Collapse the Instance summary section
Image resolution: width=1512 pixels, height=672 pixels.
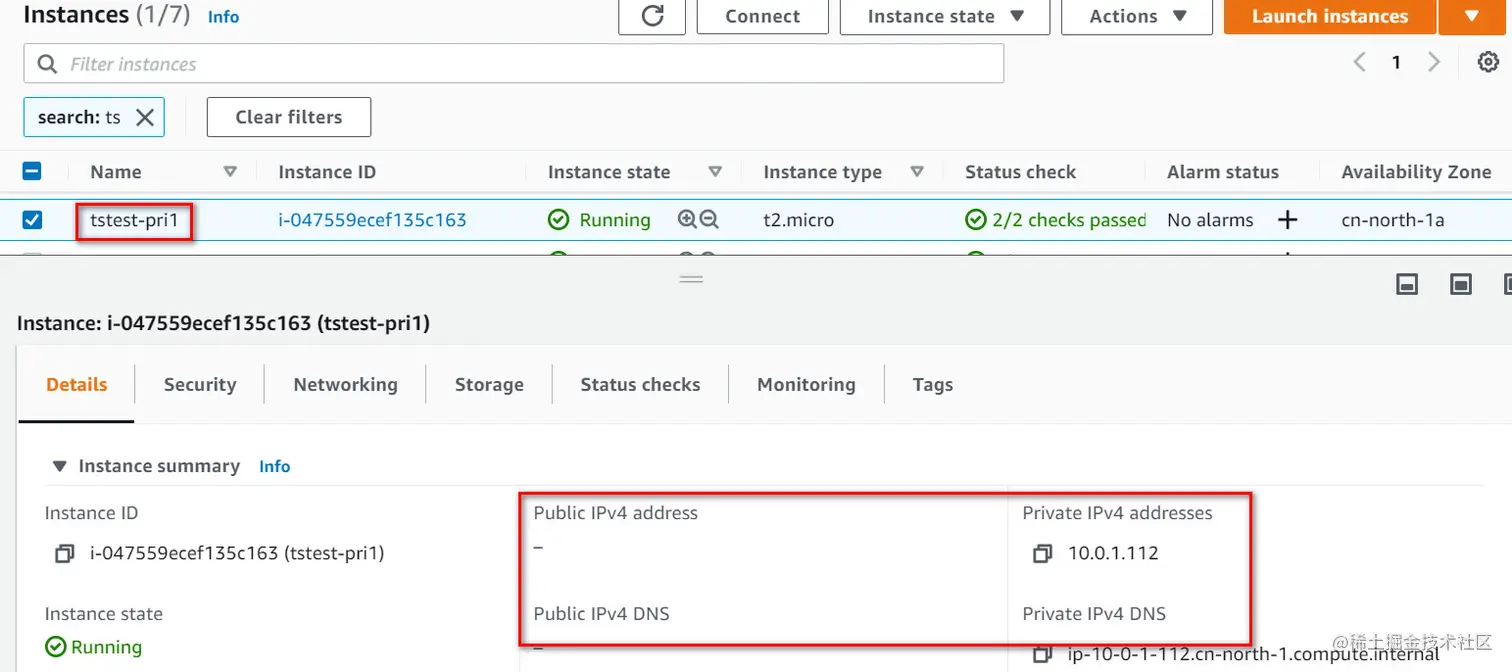point(60,466)
